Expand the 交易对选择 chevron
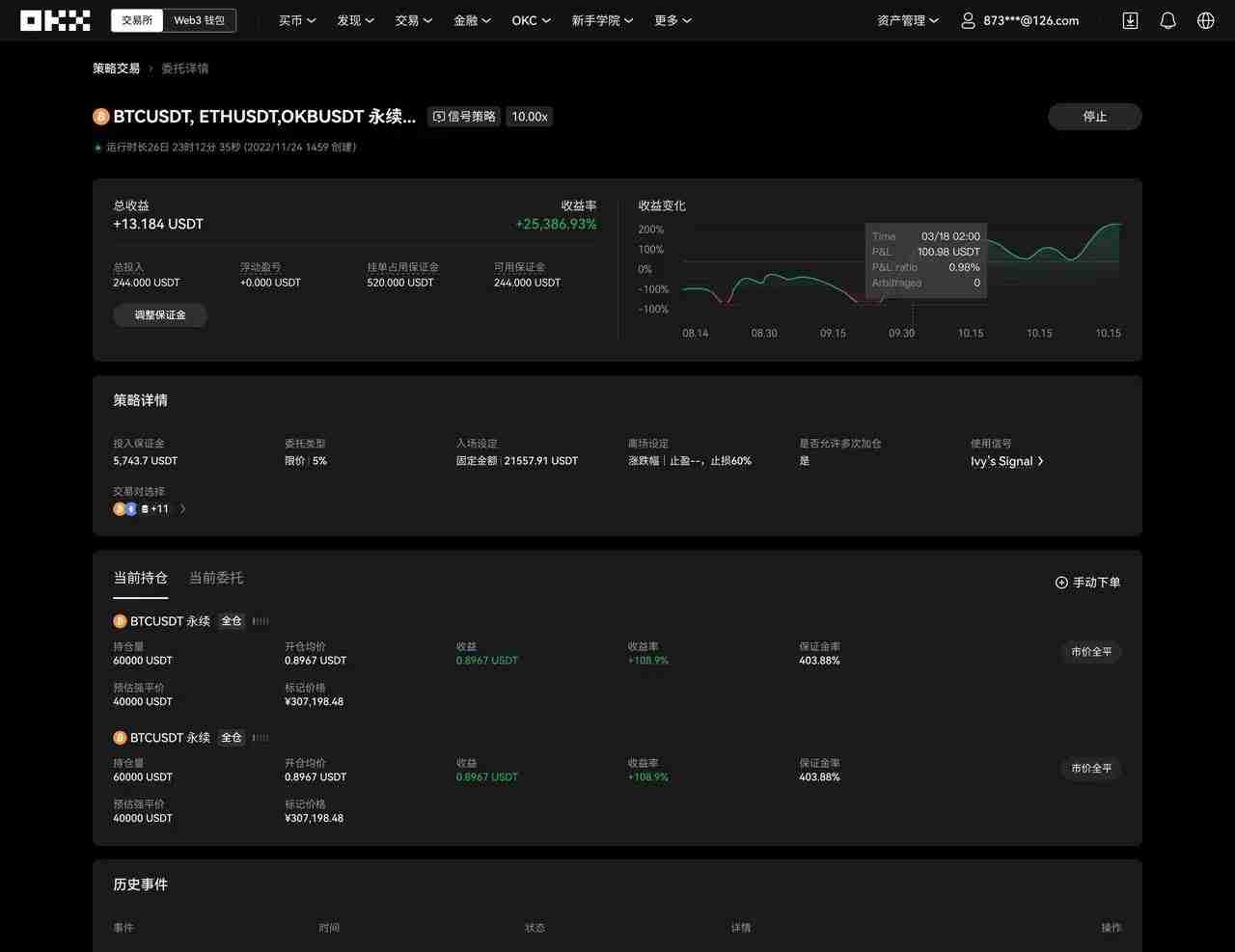Image resolution: width=1235 pixels, height=952 pixels. pyautogui.click(x=183, y=508)
